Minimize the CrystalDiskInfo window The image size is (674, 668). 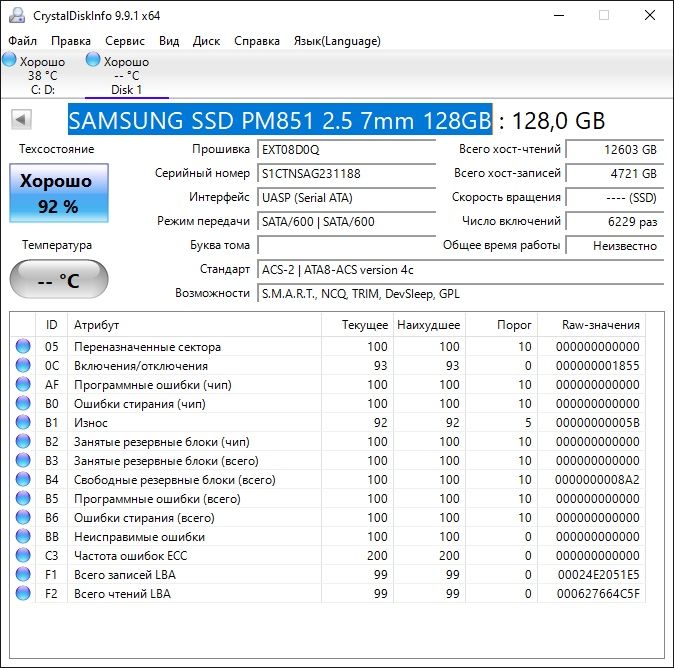(x=559, y=15)
